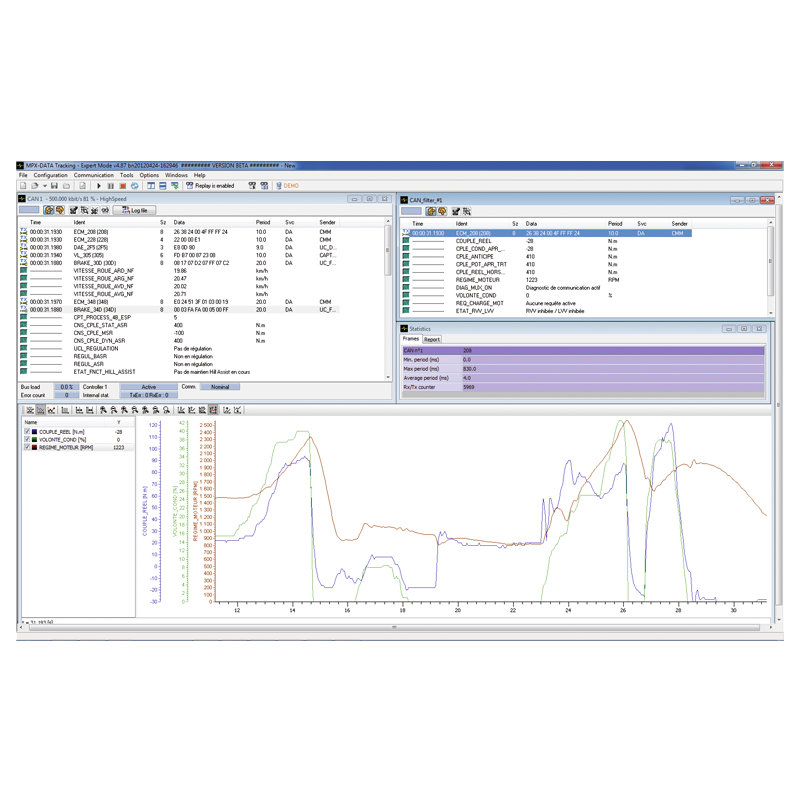This screenshot has width=800, height=800.
Task: Click the Active controller status field
Action: coord(149,387)
